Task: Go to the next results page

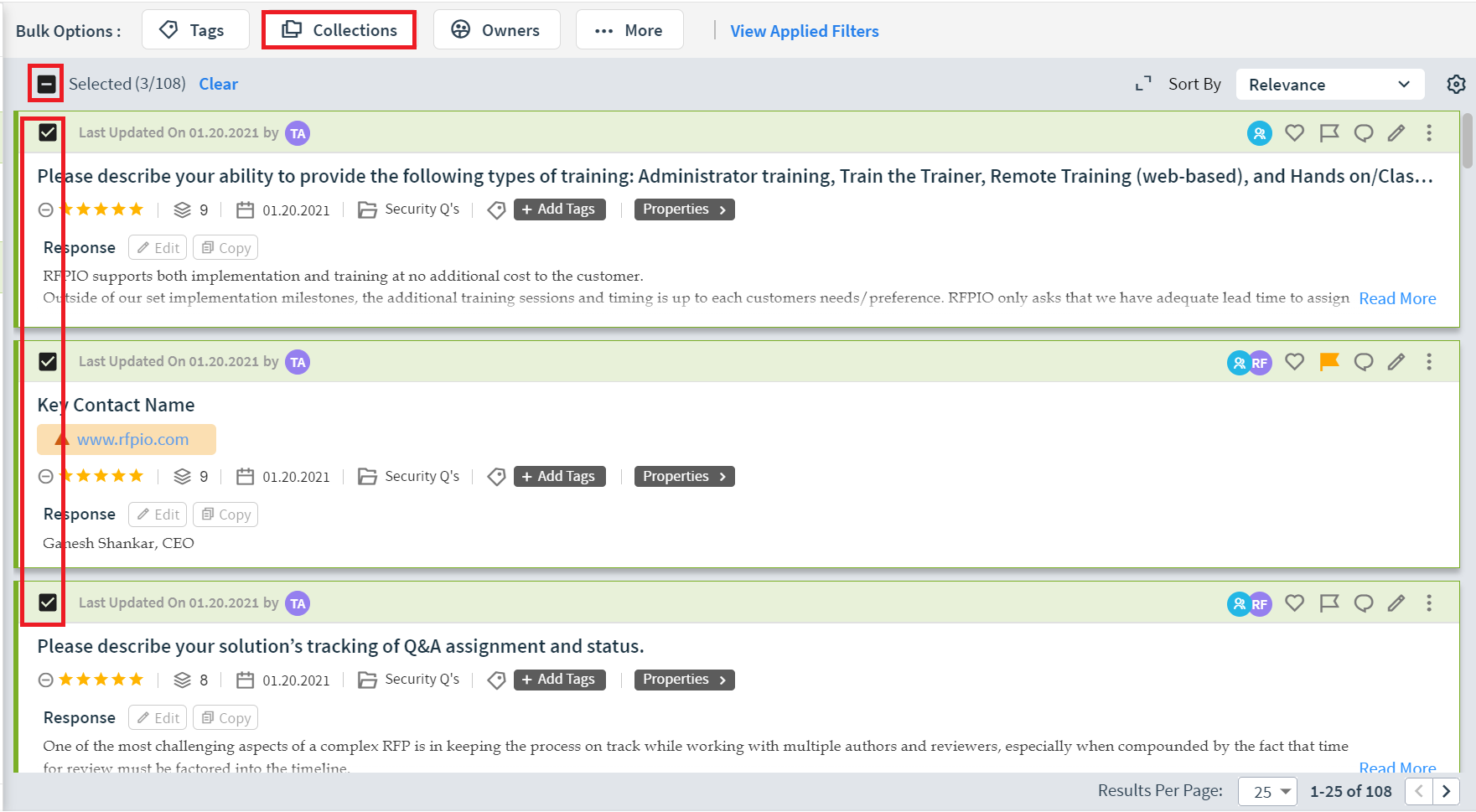Action: 1446,791
